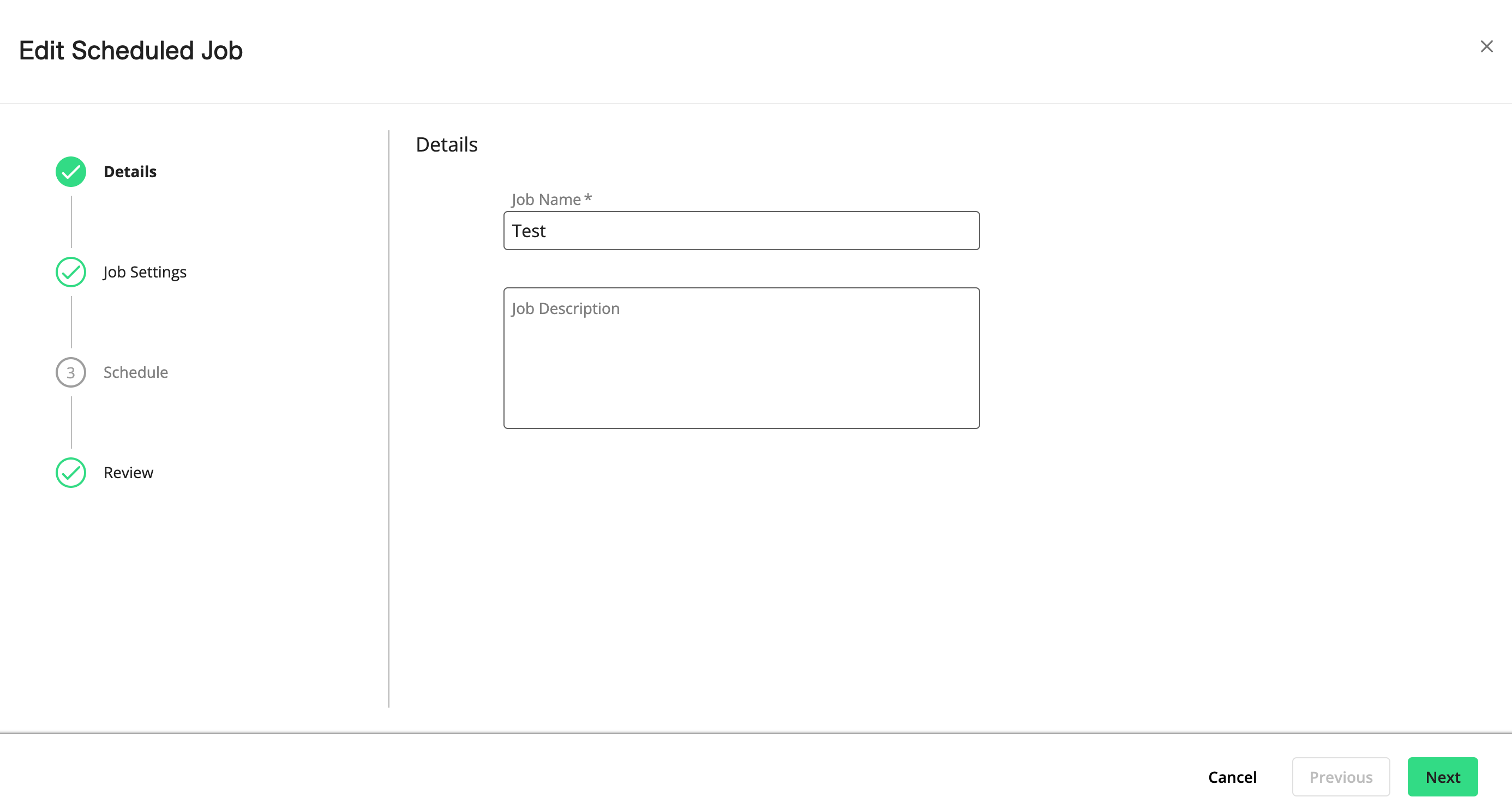Select the Details step in the sidebar

click(x=130, y=171)
